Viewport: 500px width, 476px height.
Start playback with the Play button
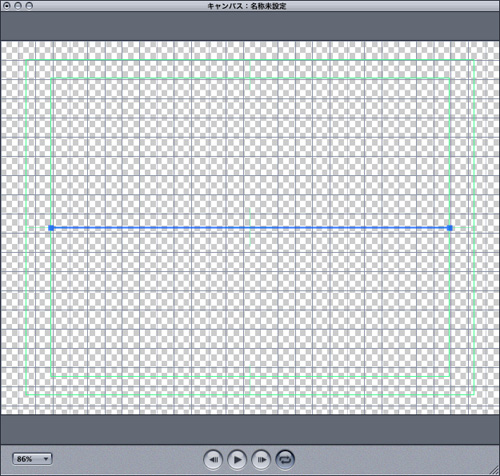pos(237,460)
